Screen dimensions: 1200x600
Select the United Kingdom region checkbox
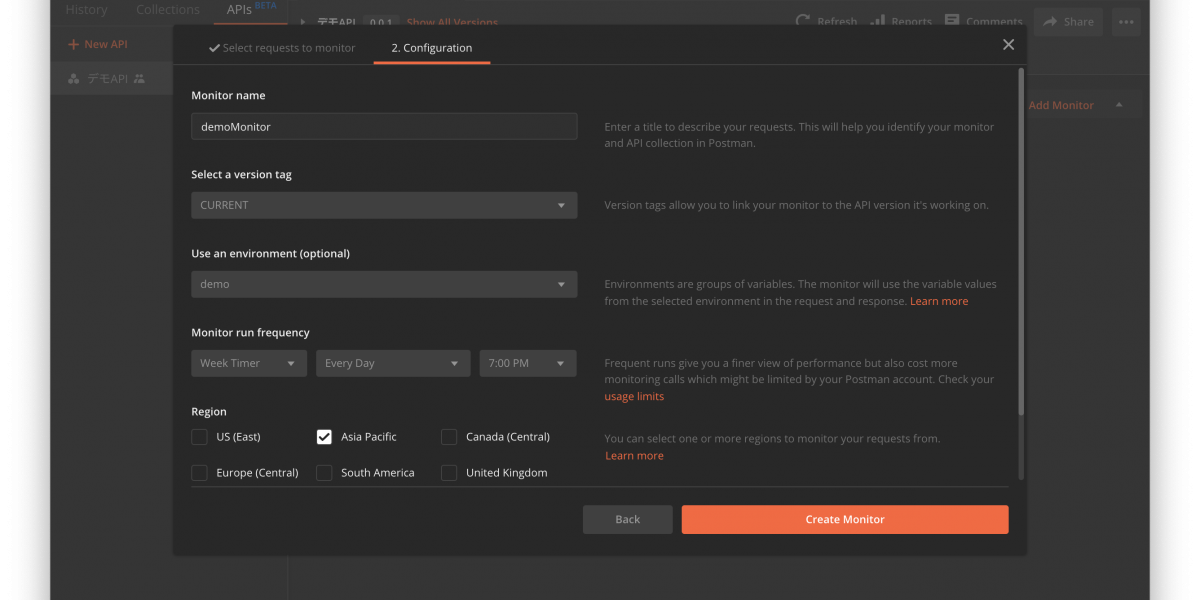449,473
